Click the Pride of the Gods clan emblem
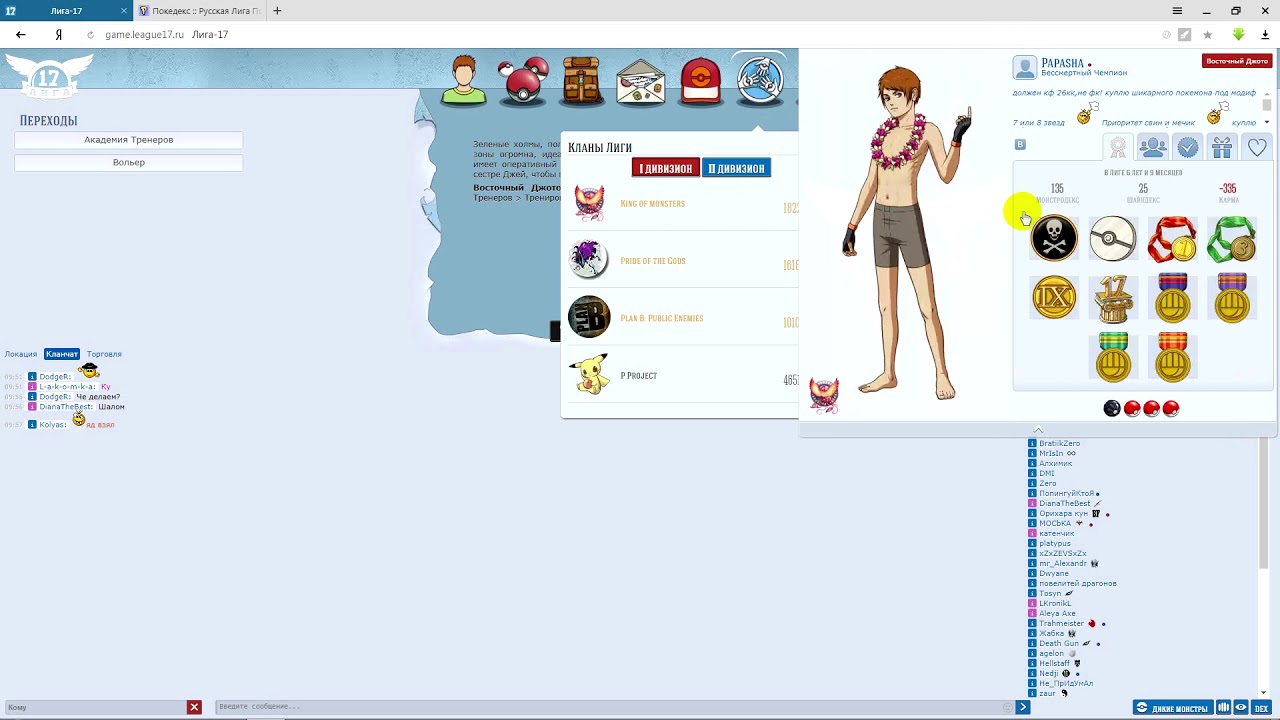1280x720 pixels. (x=589, y=260)
